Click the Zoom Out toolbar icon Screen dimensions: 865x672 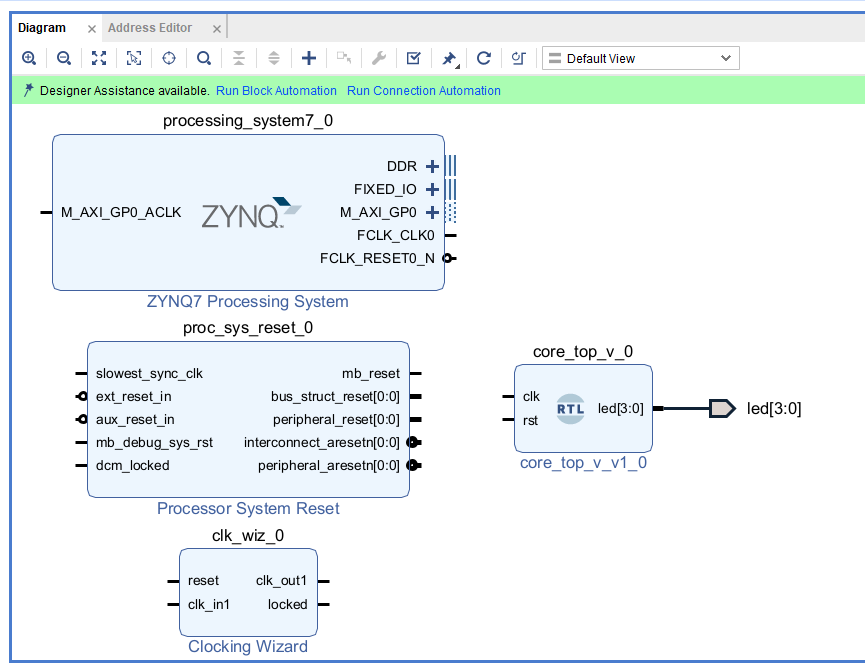(63, 58)
